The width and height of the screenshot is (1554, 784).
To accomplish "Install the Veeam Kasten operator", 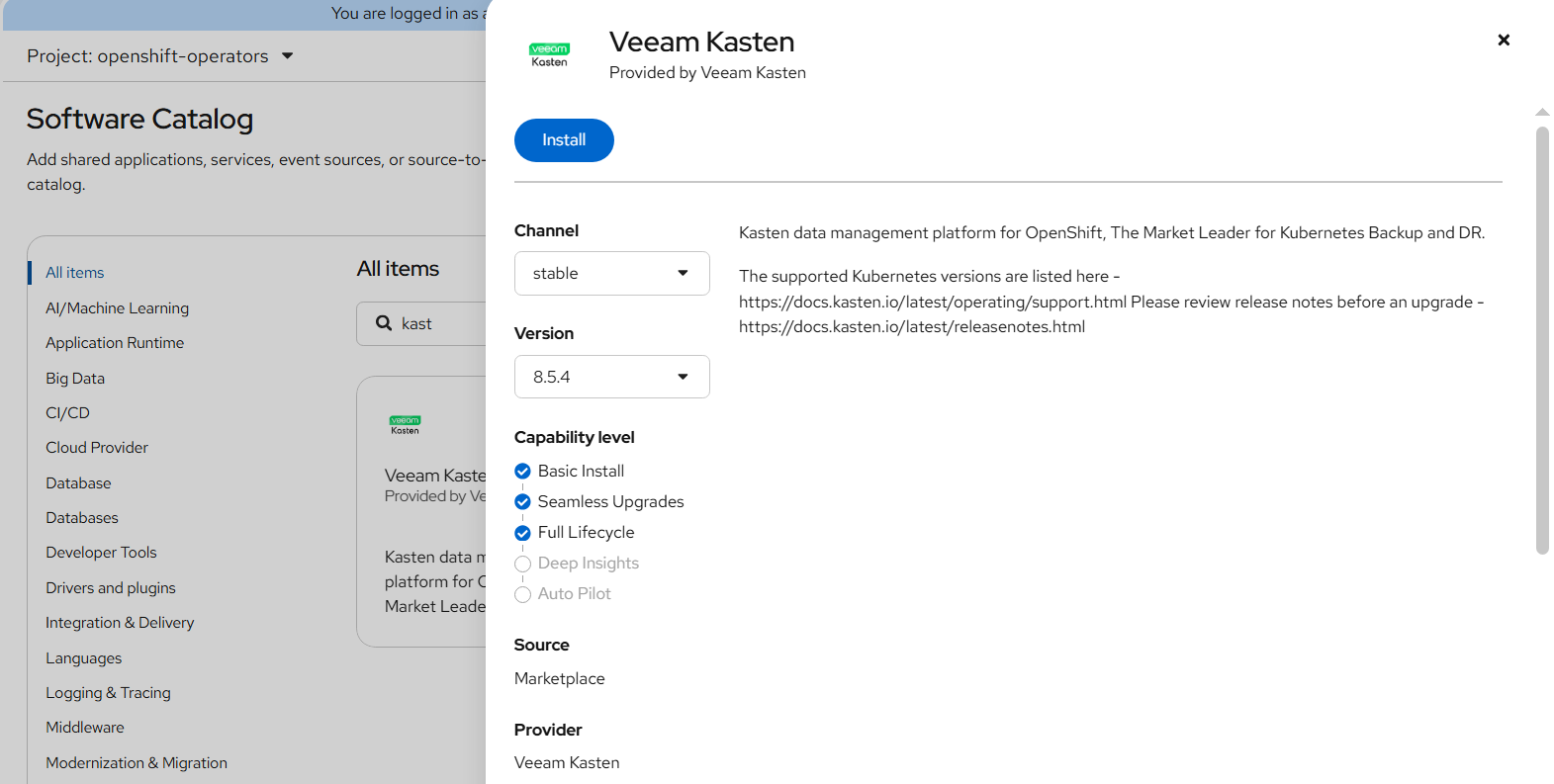I will (564, 140).
